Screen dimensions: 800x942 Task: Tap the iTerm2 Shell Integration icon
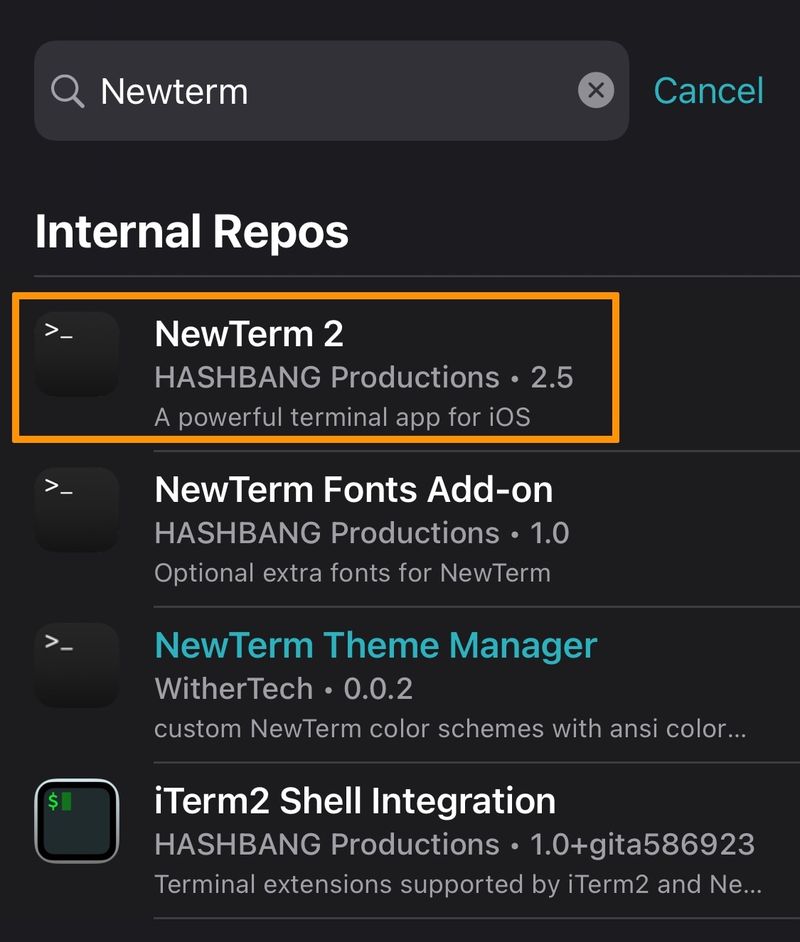click(x=77, y=821)
